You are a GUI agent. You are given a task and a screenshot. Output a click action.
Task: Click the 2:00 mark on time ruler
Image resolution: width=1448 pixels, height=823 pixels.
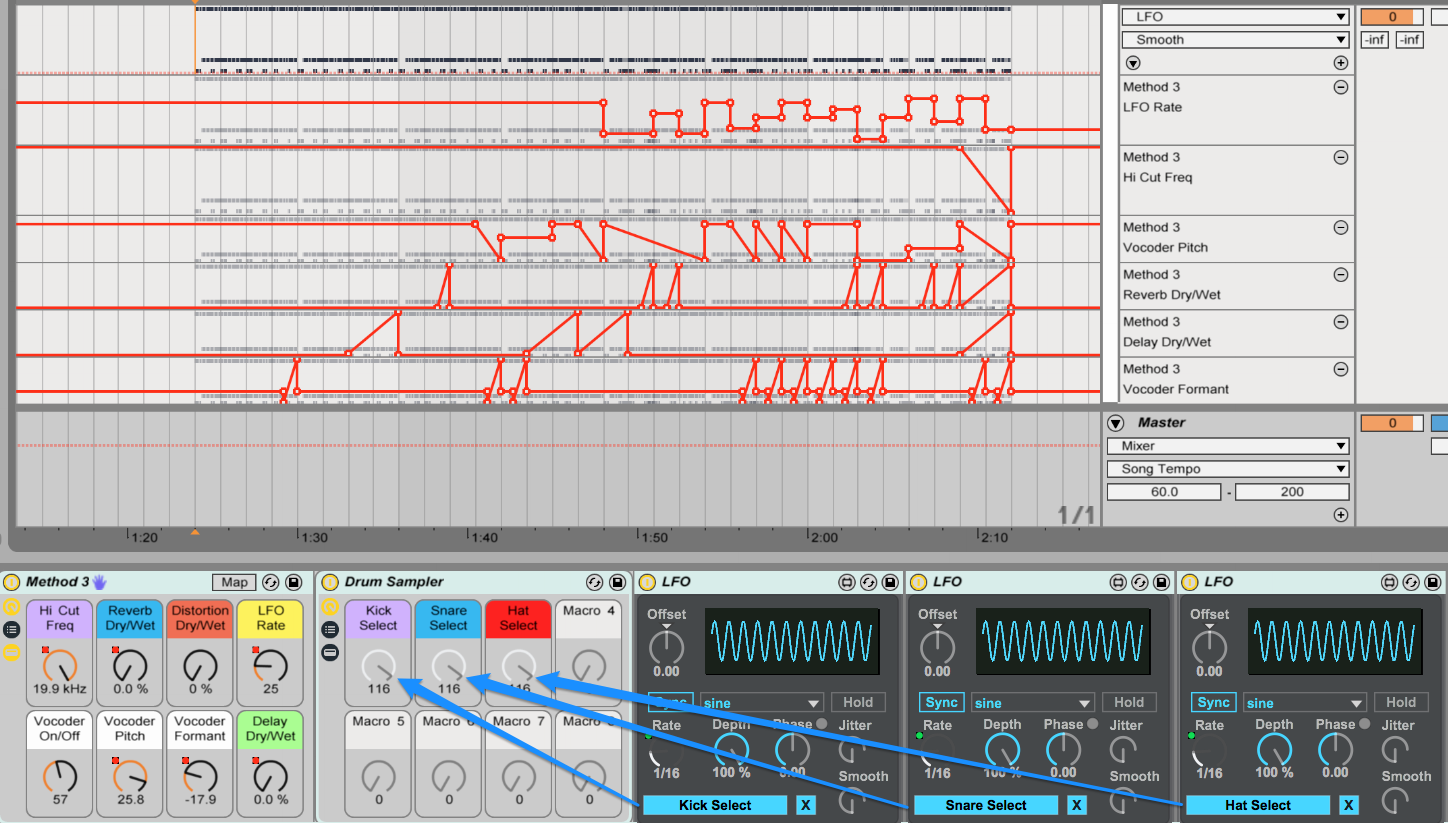(x=823, y=538)
